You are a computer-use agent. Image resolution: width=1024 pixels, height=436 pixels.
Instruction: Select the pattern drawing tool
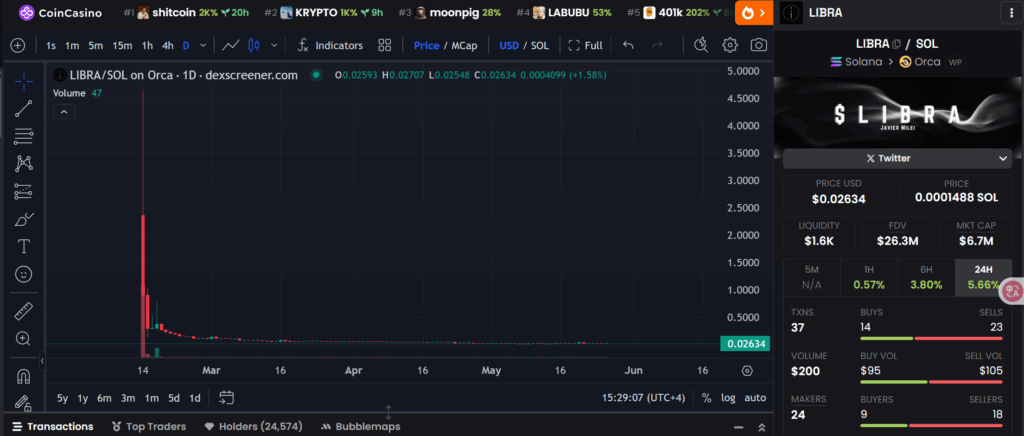[24, 163]
